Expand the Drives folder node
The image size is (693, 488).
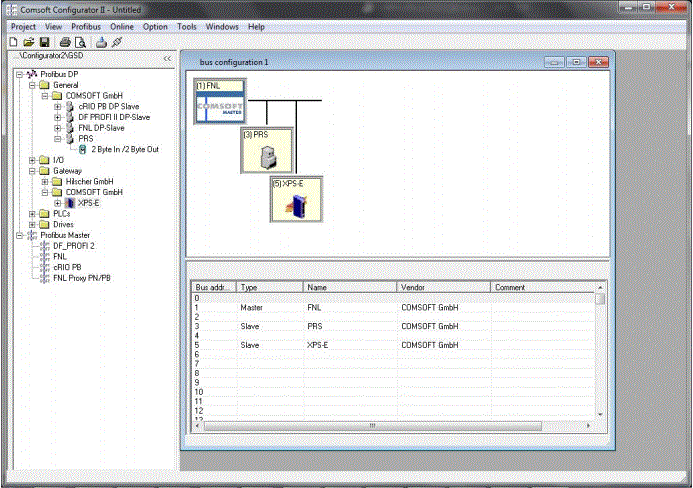pos(32,224)
